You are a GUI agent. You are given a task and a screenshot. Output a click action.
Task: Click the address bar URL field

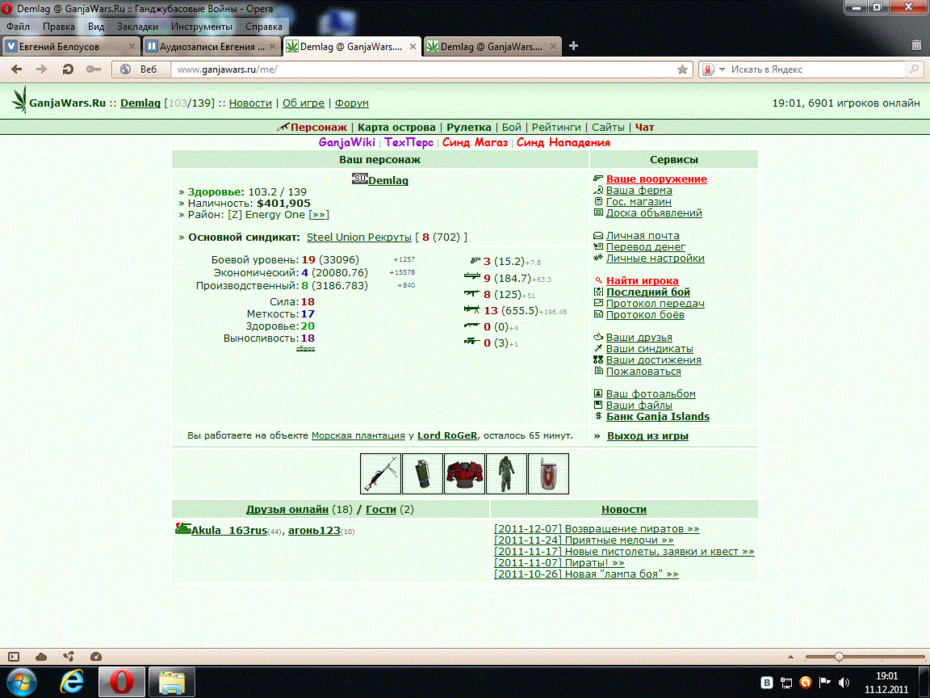(x=424, y=69)
